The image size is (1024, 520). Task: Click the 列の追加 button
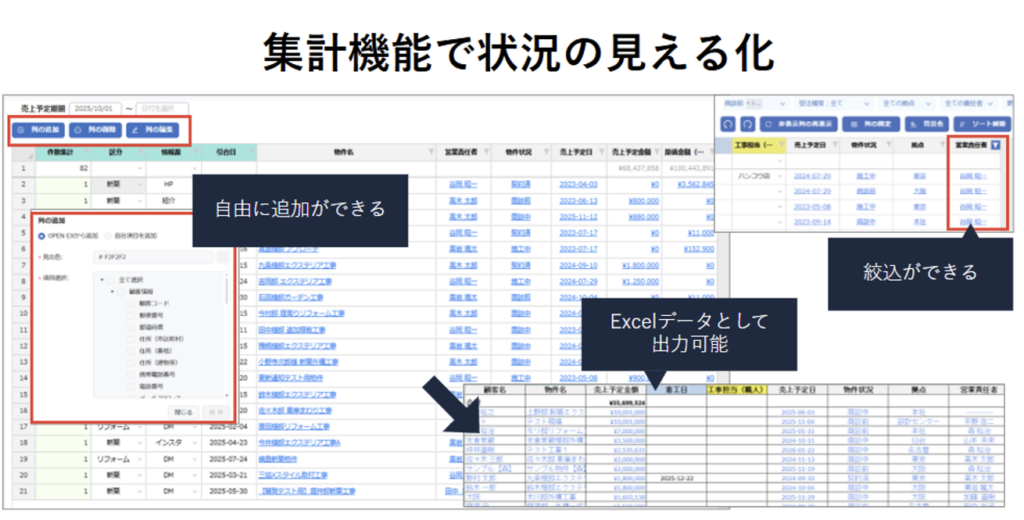(36, 130)
